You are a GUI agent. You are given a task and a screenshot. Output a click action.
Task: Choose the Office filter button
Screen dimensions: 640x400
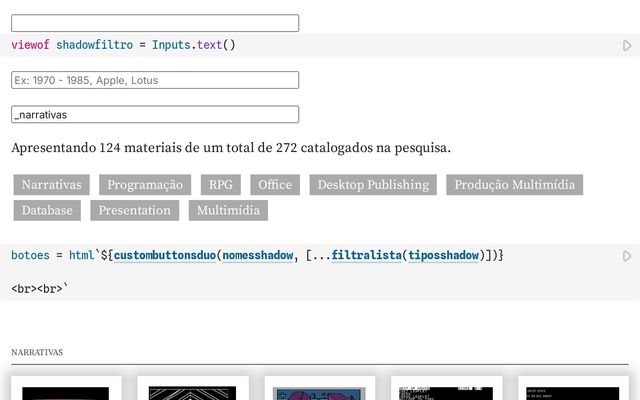(275, 184)
